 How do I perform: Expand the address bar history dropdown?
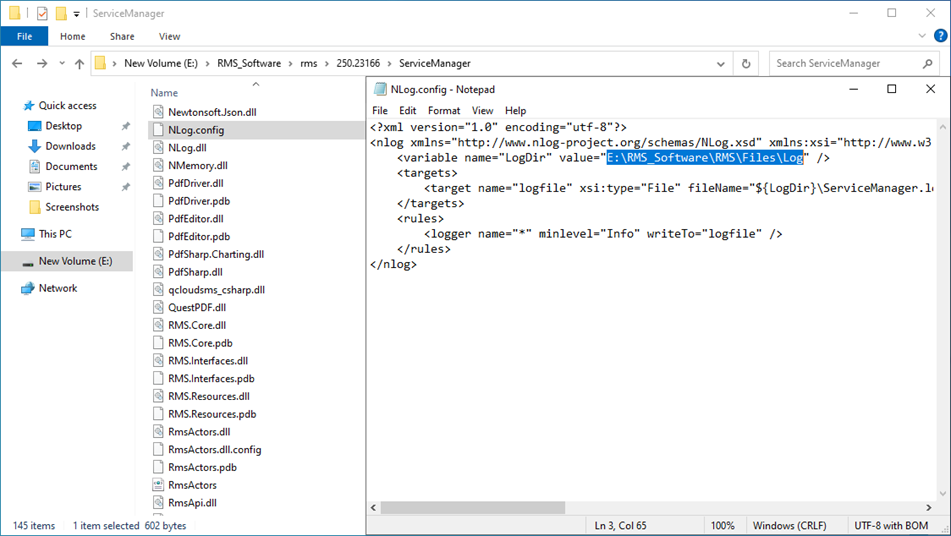click(x=721, y=64)
